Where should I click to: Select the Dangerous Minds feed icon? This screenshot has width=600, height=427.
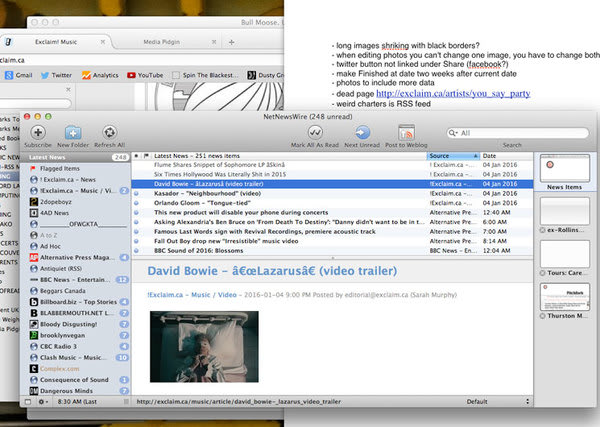coord(34,391)
